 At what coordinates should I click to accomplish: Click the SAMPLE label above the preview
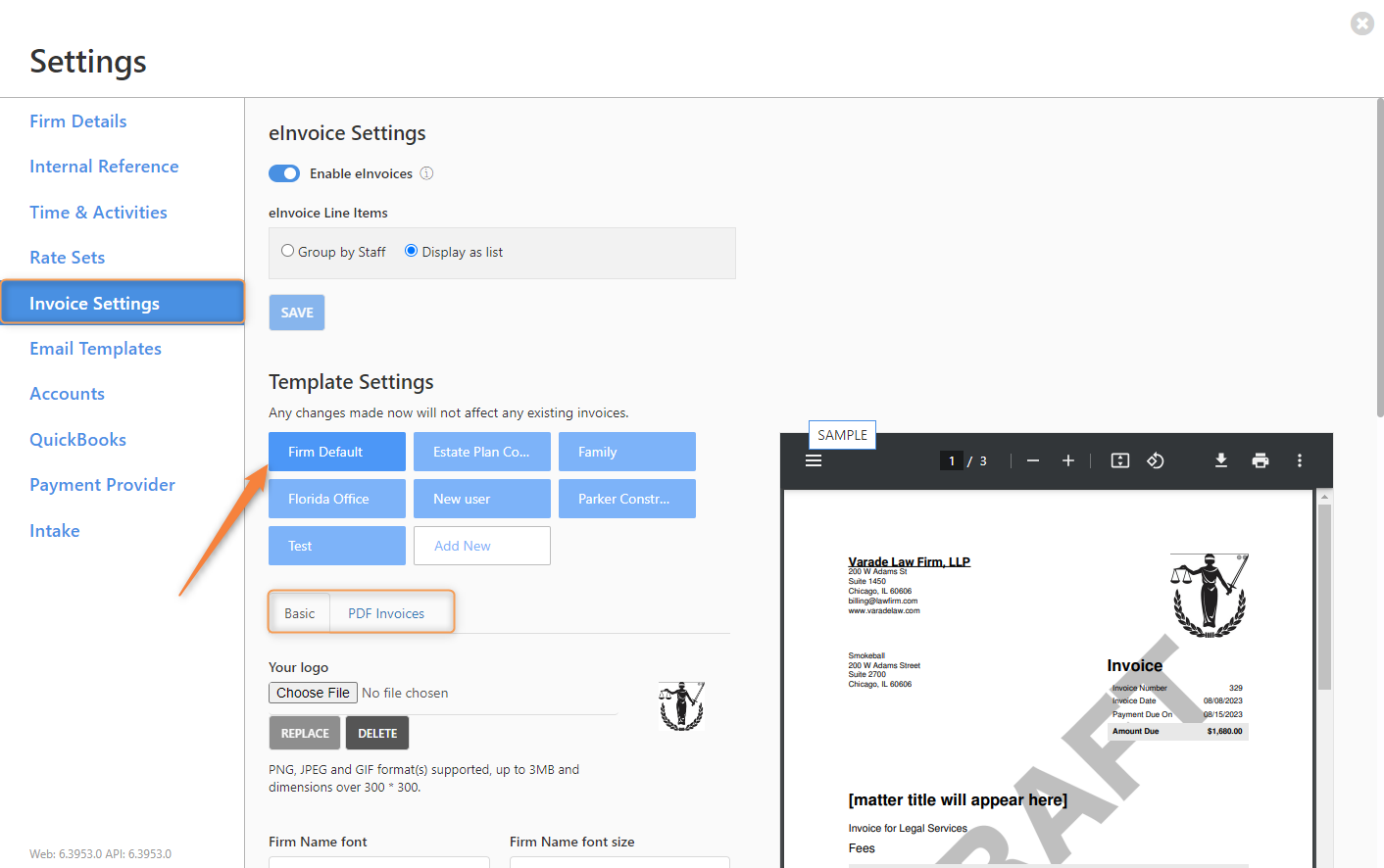842,435
